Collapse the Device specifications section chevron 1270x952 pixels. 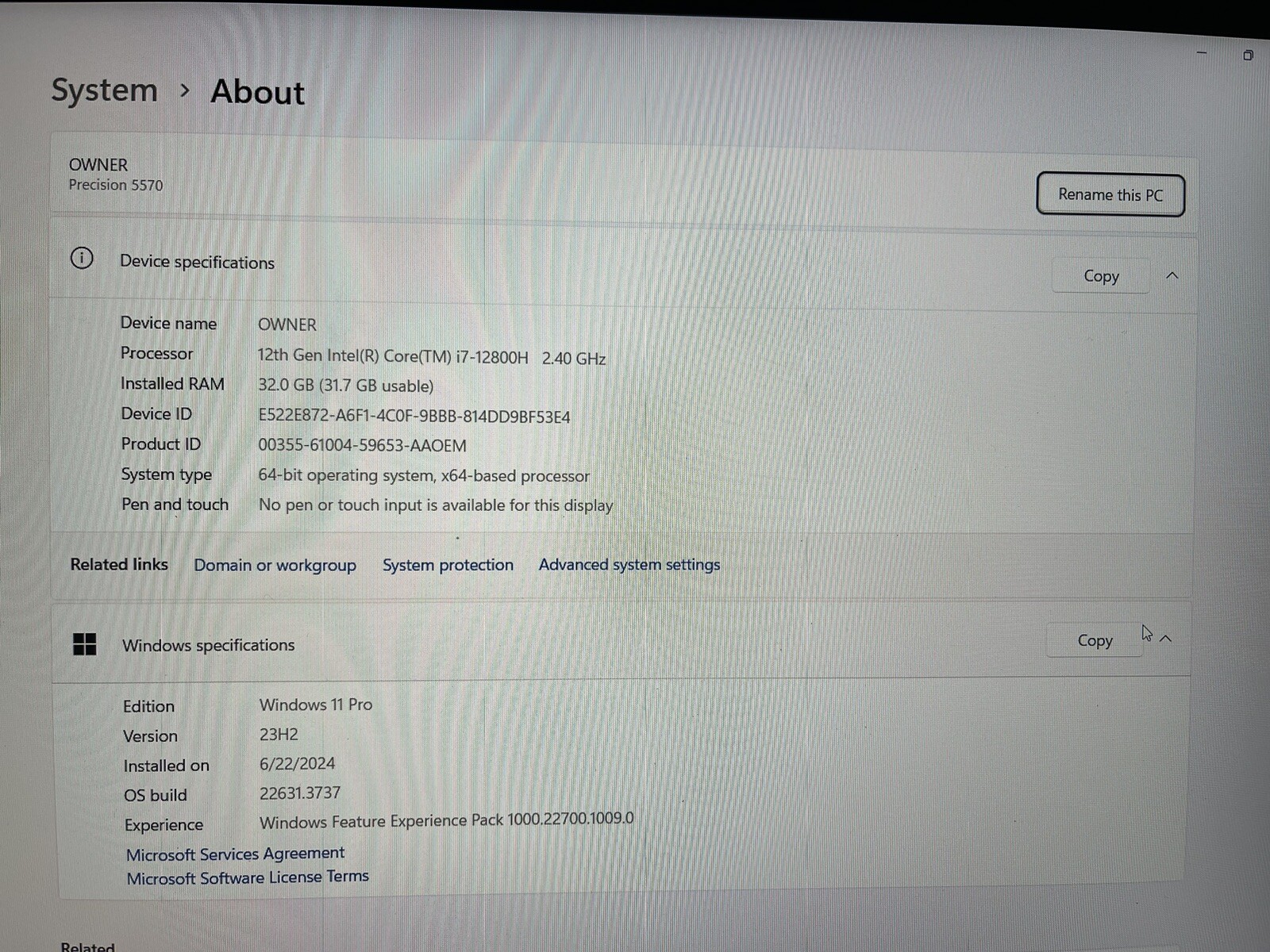pos(1172,275)
